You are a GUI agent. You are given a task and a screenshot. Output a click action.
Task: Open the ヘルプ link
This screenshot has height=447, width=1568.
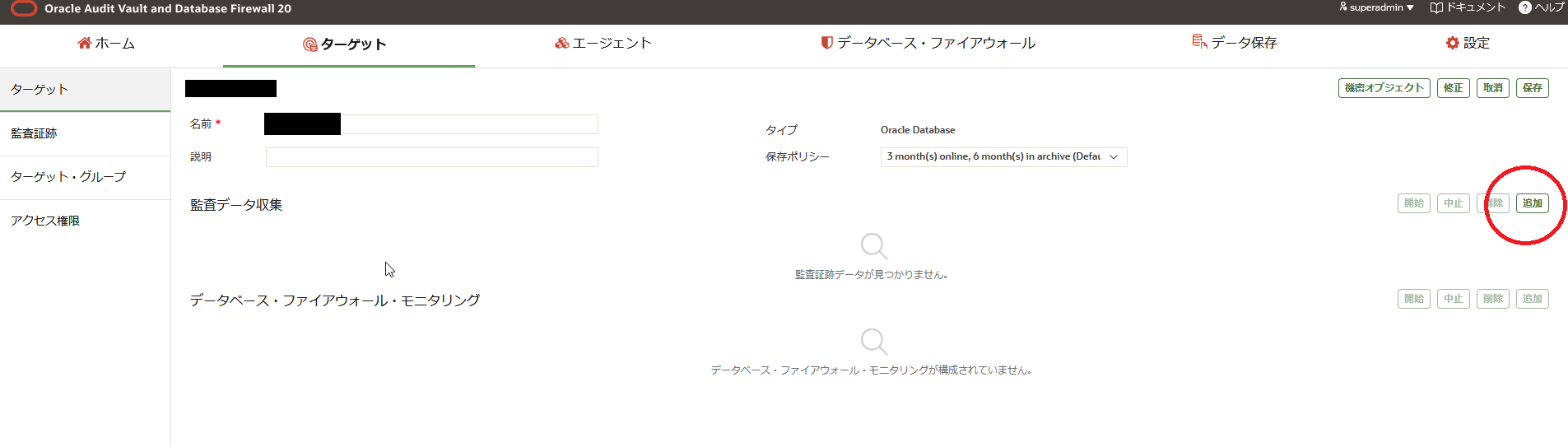(1542, 7)
